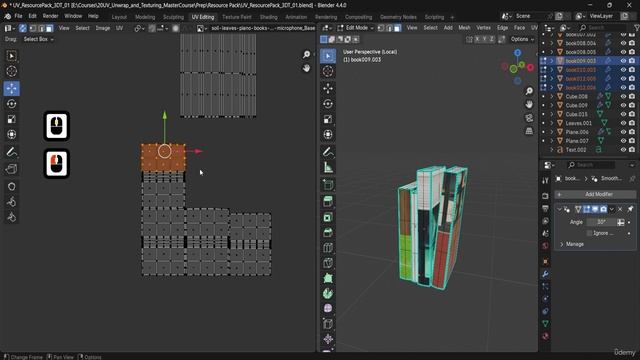Open the Tool properties tab
Viewport: 640px width, 360px height.
[x=545, y=180]
